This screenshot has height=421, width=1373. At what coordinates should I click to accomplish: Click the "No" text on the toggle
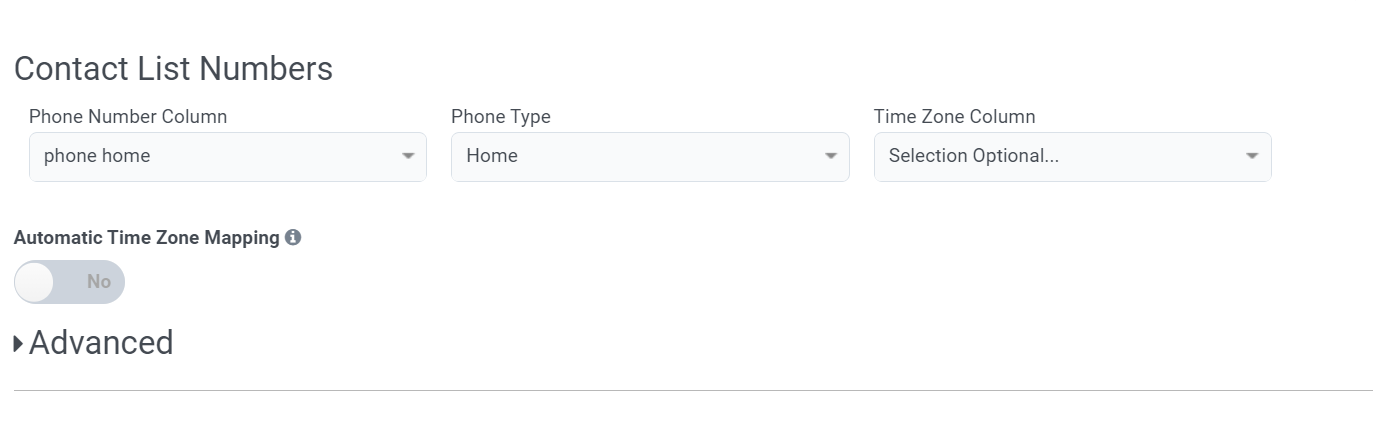point(99,282)
